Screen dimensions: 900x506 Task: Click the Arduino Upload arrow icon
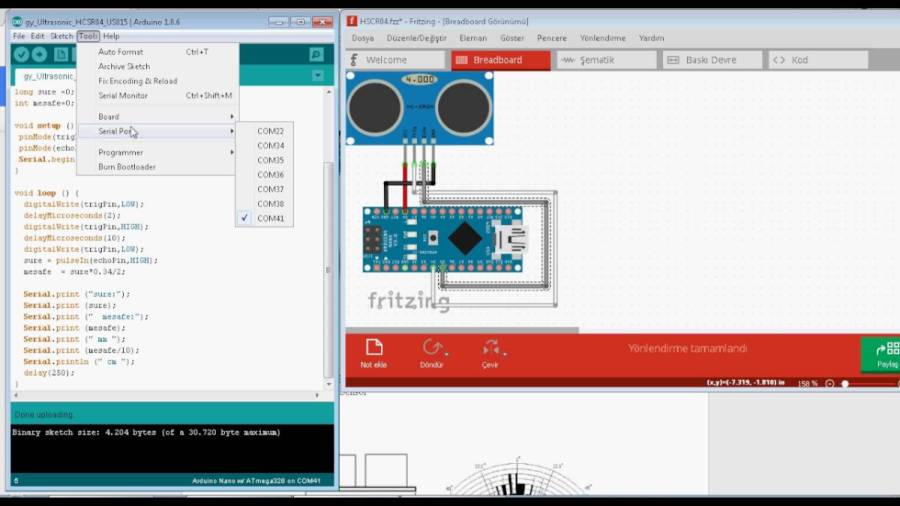[40, 55]
